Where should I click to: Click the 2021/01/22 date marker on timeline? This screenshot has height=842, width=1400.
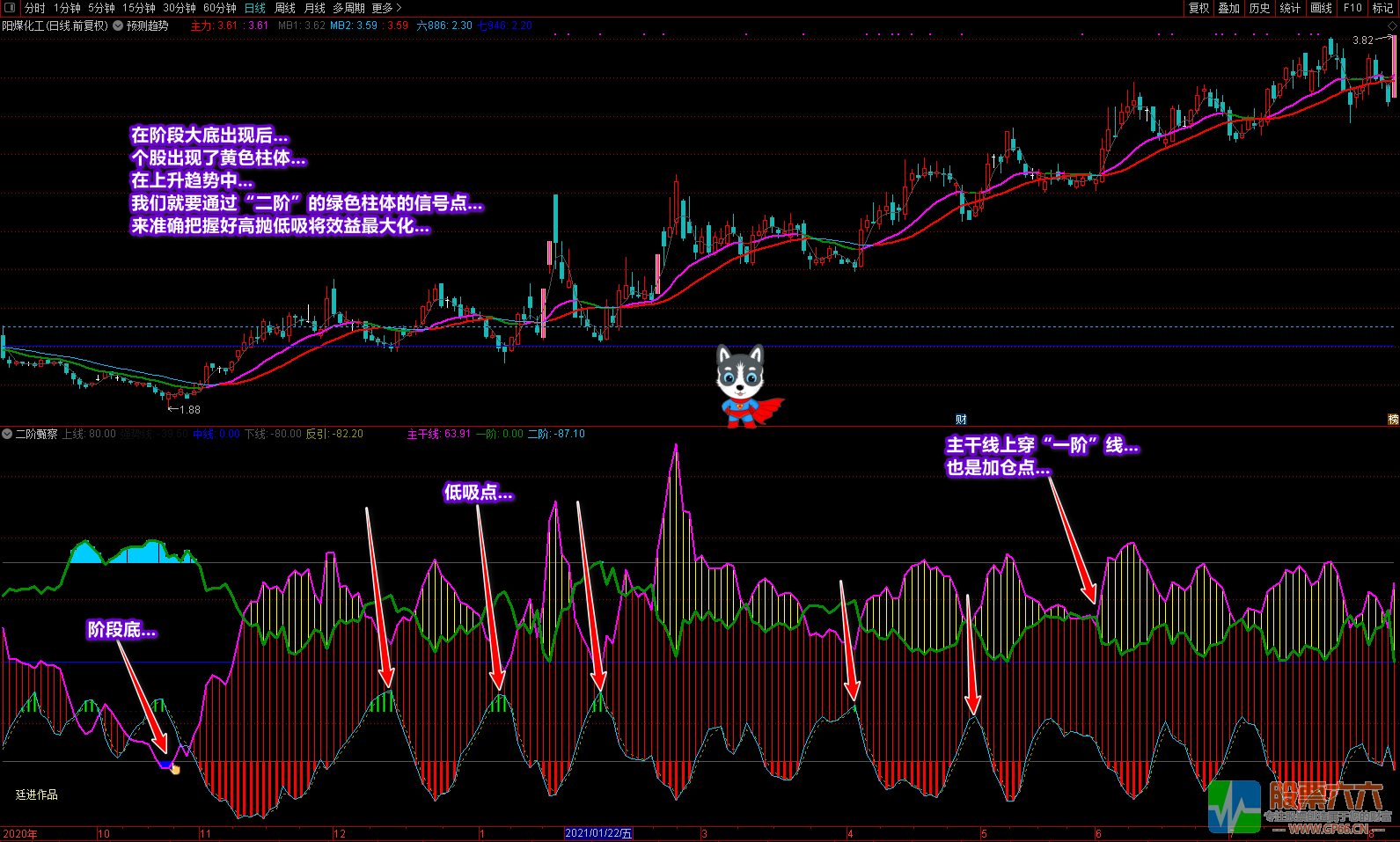coord(598,833)
